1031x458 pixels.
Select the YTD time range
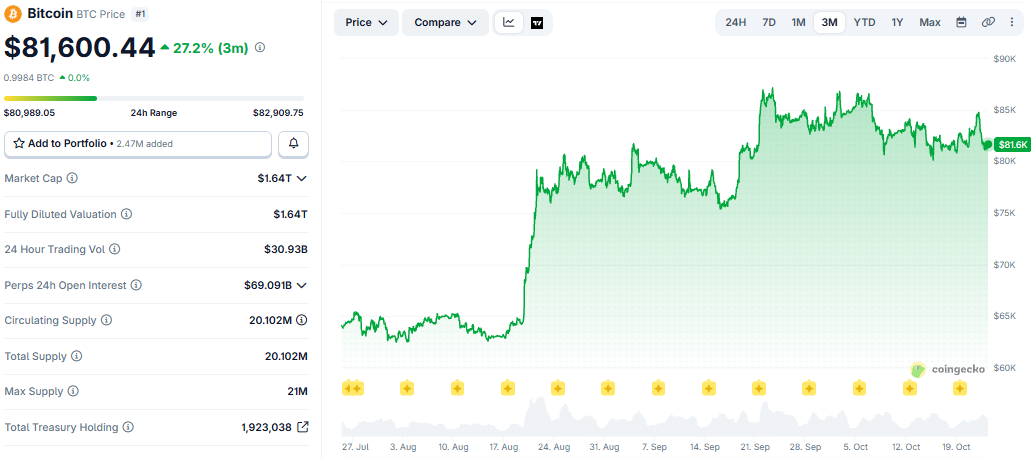pyautogui.click(x=864, y=22)
